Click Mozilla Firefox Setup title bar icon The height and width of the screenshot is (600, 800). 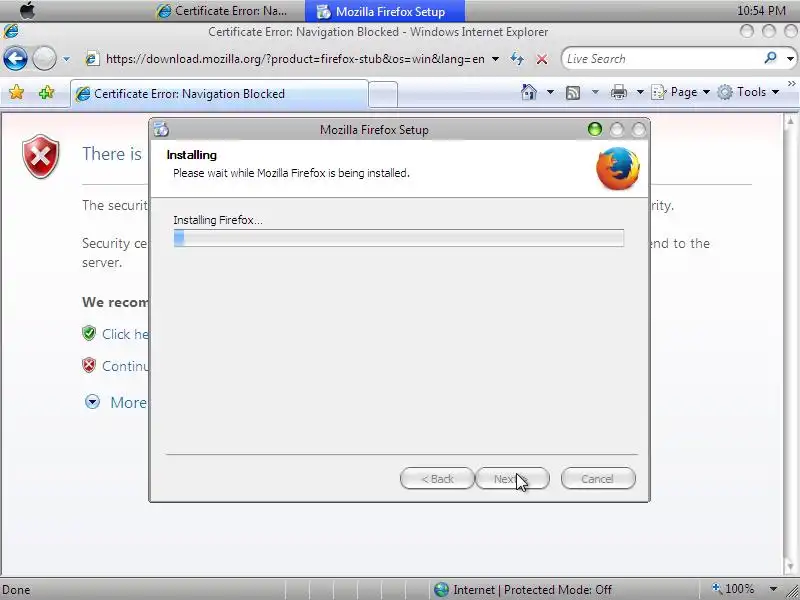[161, 130]
